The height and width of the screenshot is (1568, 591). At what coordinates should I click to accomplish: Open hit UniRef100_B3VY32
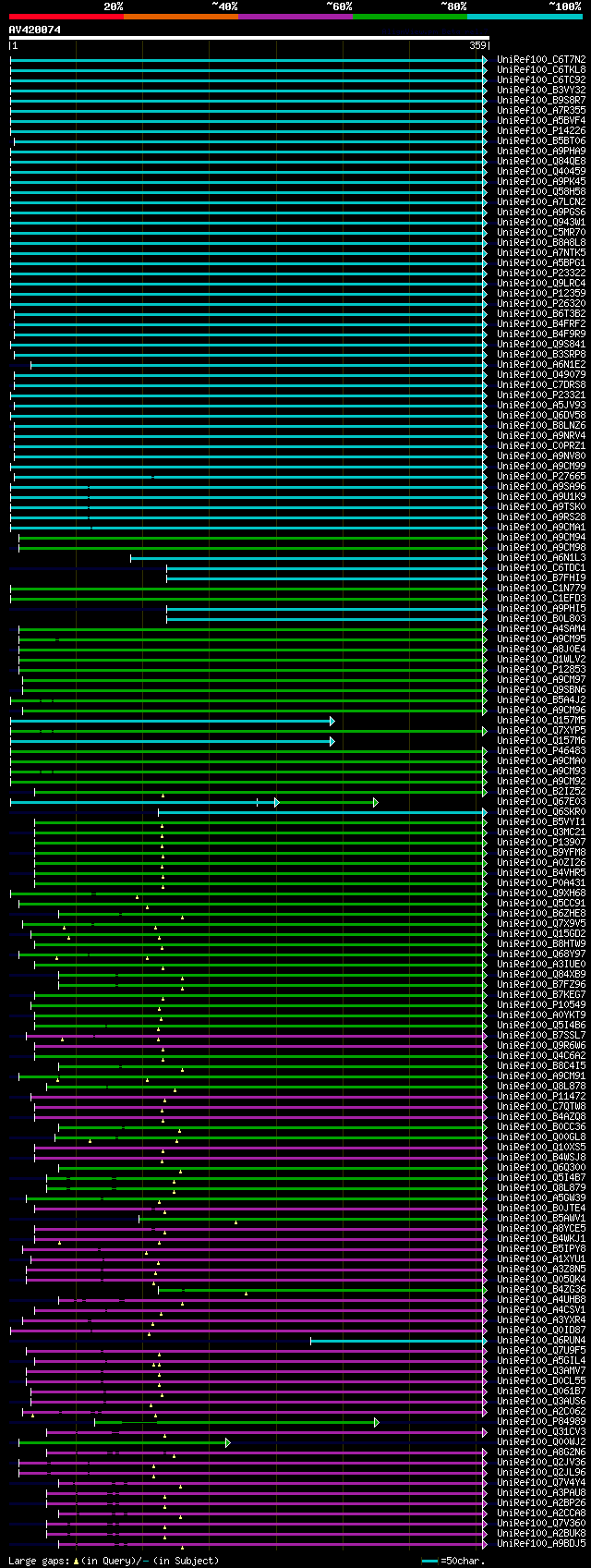click(x=541, y=90)
